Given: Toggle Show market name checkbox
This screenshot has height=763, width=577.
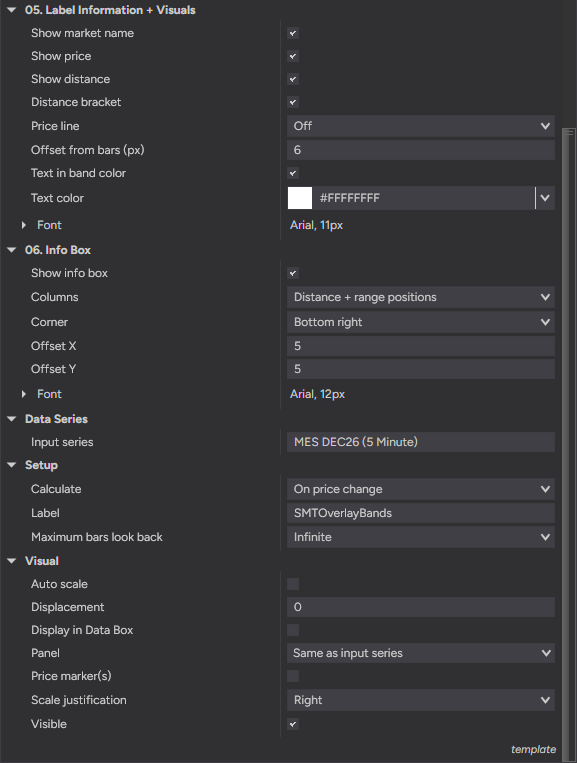Looking at the screenshot, I should [x=293, y=33].
